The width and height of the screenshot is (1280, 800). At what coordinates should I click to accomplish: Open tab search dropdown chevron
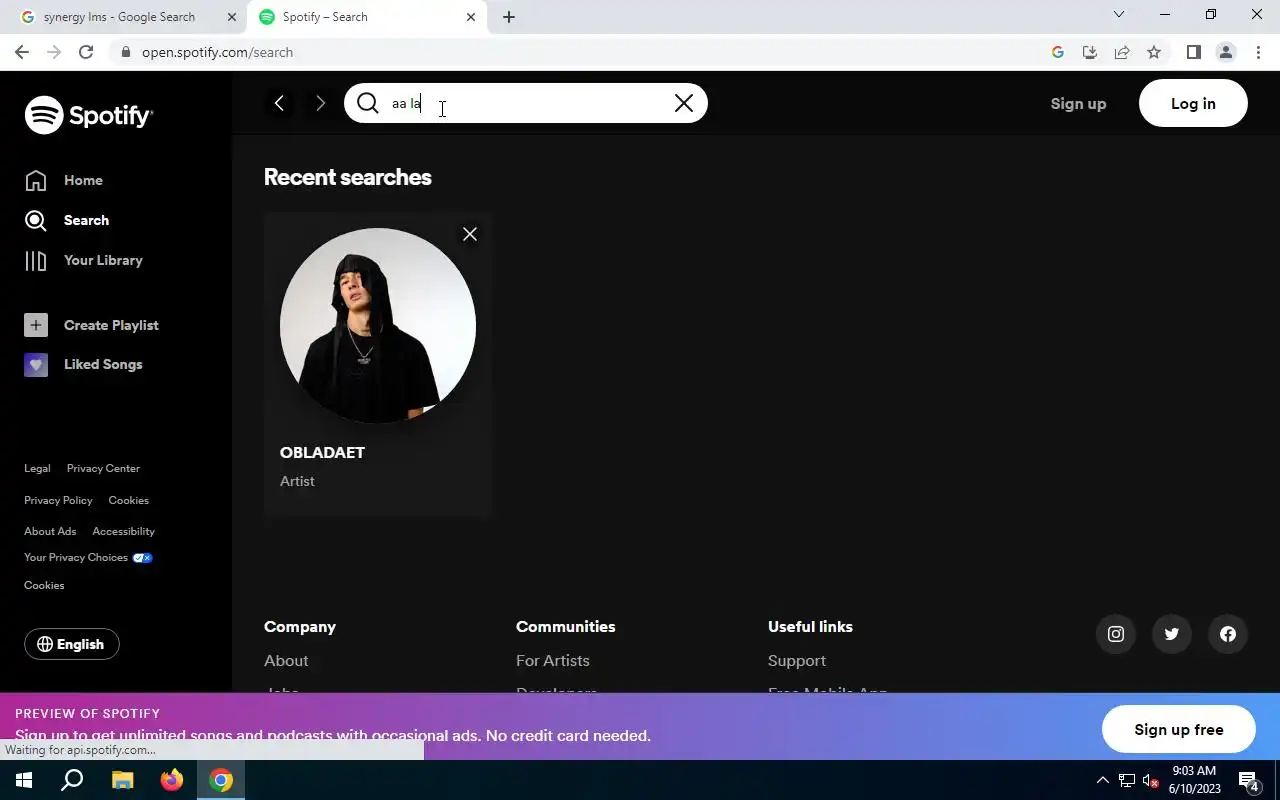click(1119, 14)
